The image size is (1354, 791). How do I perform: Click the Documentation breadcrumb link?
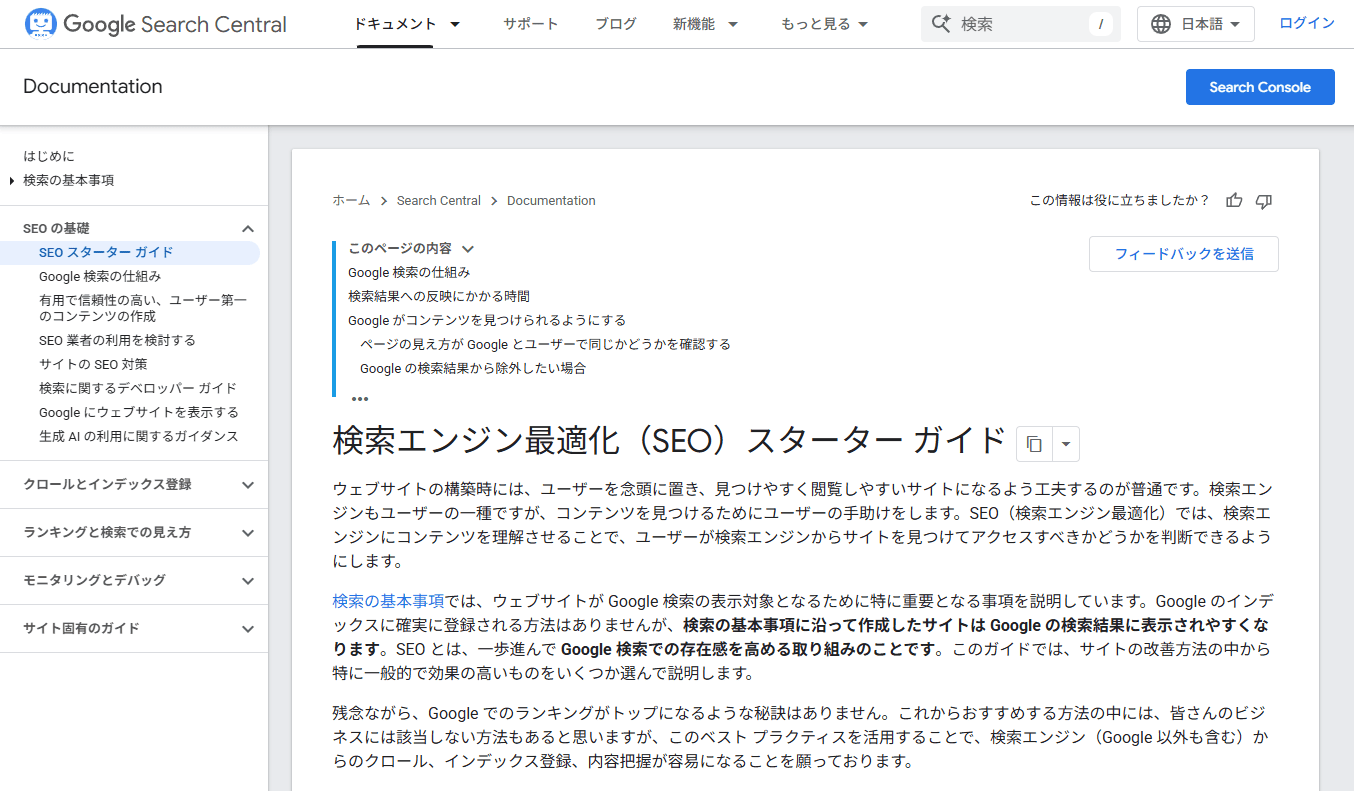(551, 201)
